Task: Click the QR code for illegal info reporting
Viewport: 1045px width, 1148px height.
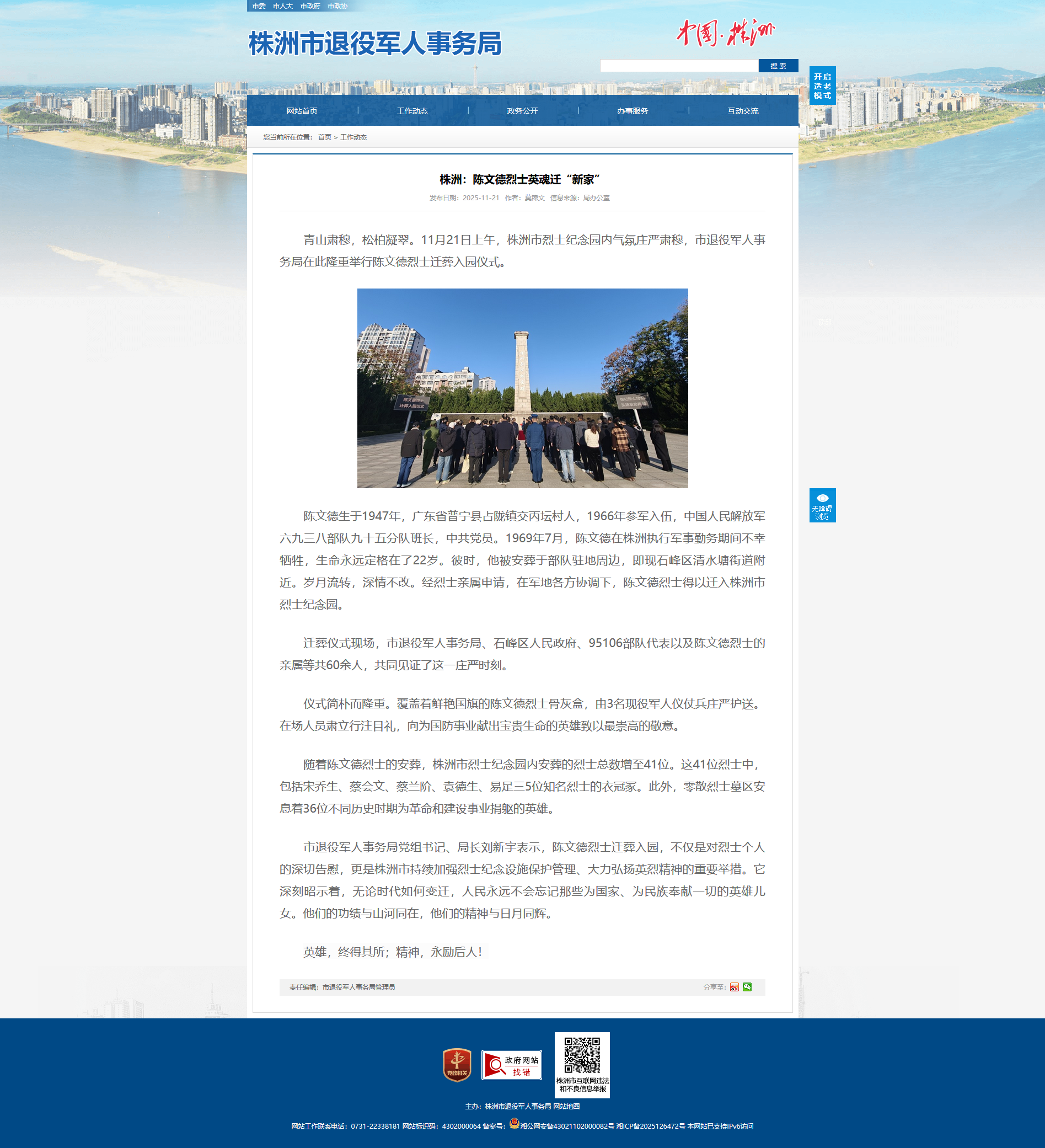Action: click(x=582, y=1055)
